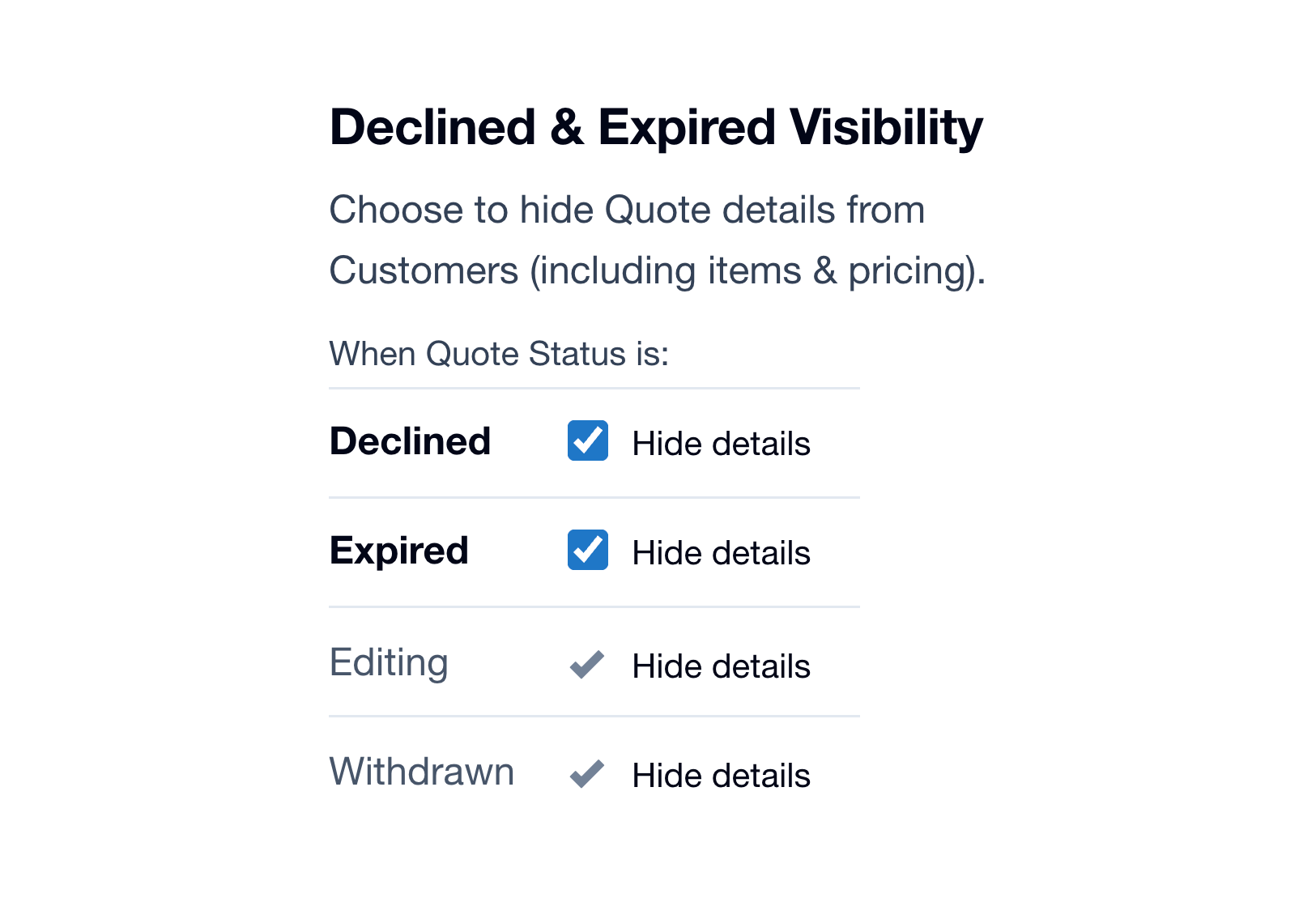The image size is (1316, 902).
Task: Click the When Quote Status is header
Action: pos(500,354)
